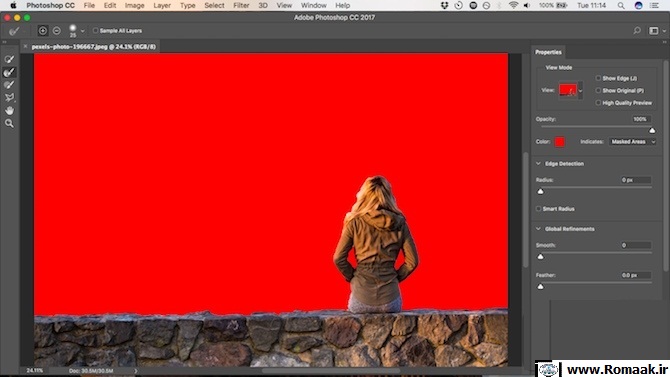
Task: Click the Opacity slider handle
Action: pos(652,130)
